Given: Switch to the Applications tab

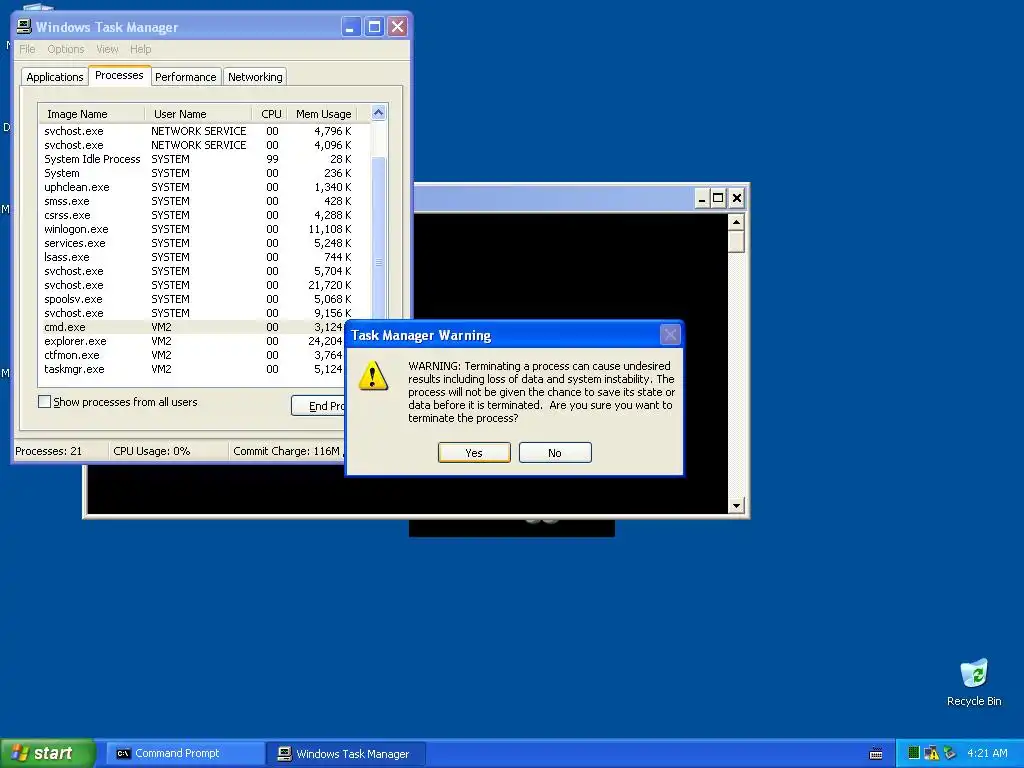Looking at the screenshot, I should tap(55, 77).
